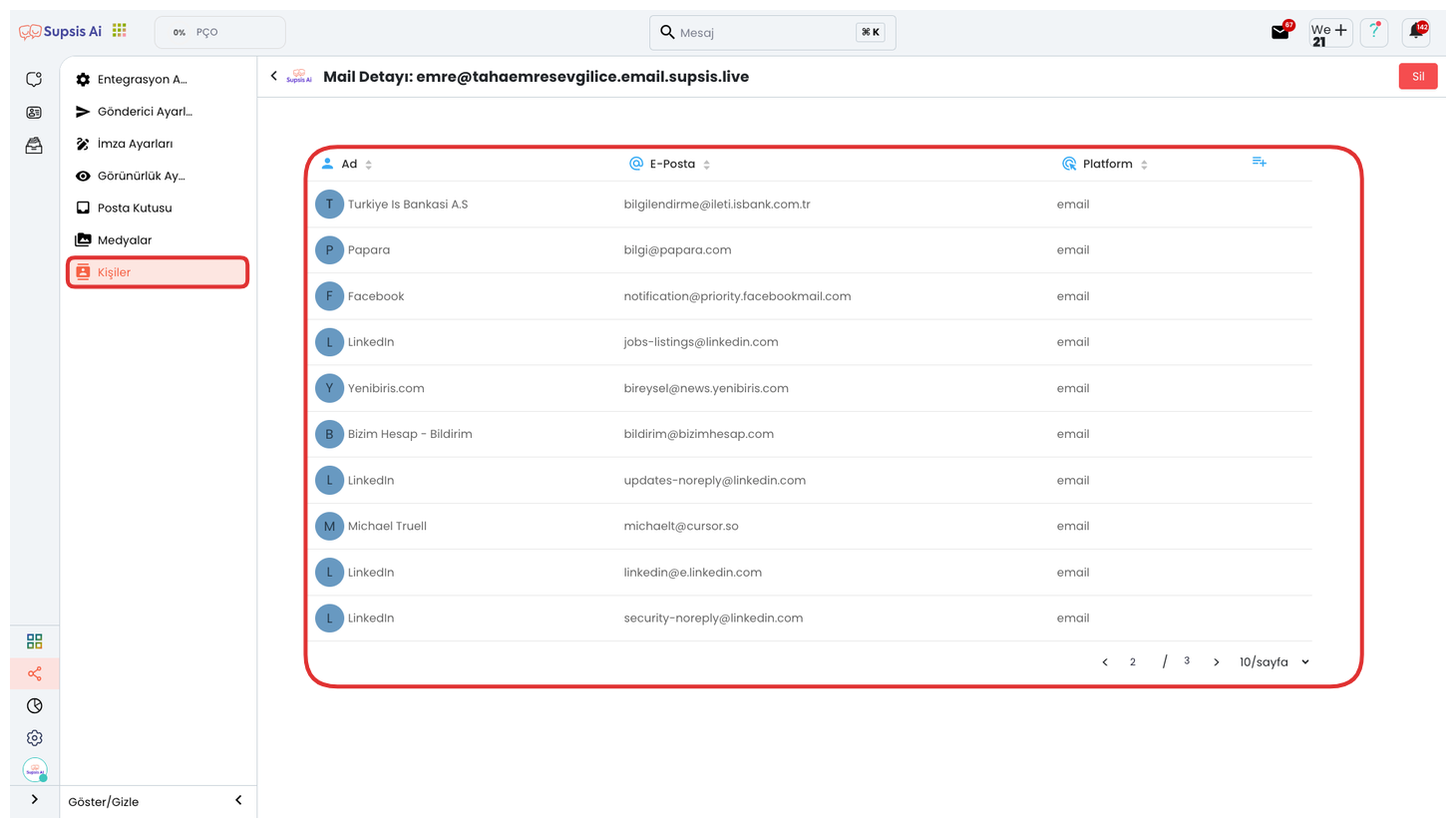This screenshot has height=828, width=1456.
Task: Open the contact card sidebar icon
Action: click(34, 113)
